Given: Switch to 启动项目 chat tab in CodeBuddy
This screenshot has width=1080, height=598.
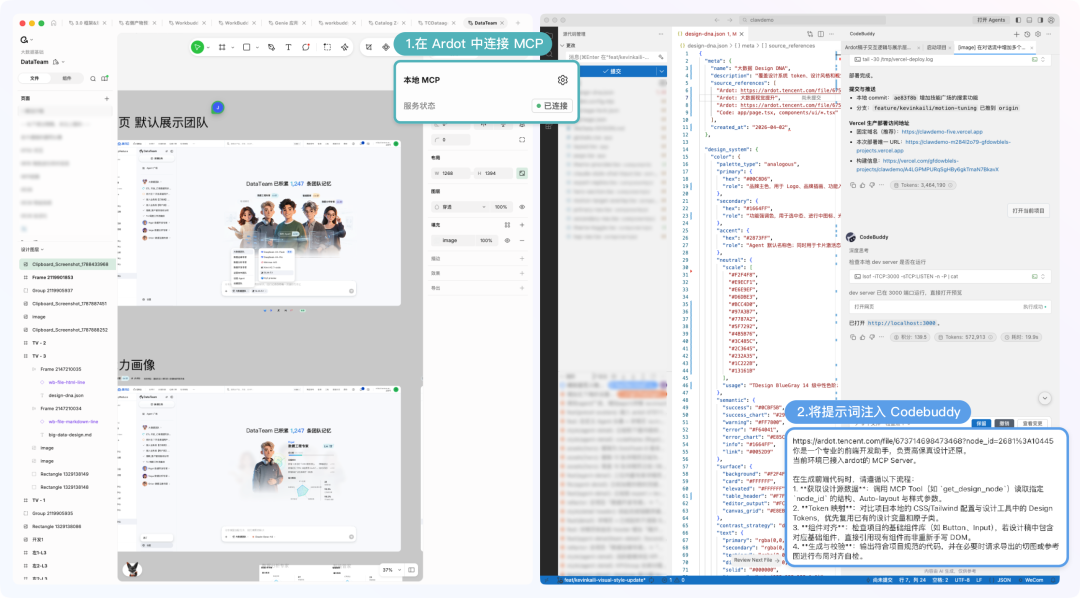Looking at the screenshot, I should (937, 48).
